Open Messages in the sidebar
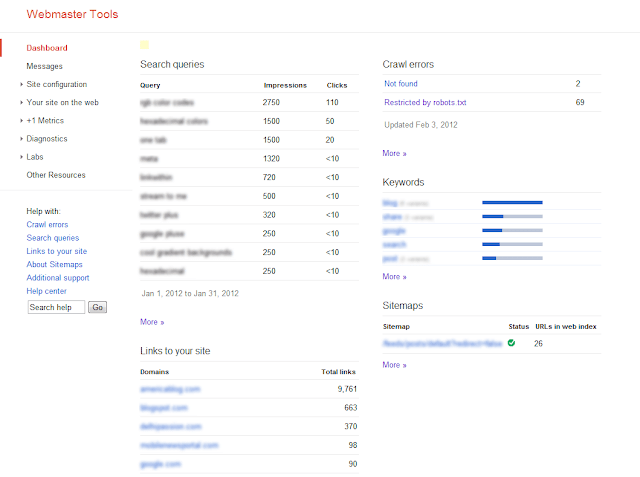The image size is (640, 477). (44, 66)
